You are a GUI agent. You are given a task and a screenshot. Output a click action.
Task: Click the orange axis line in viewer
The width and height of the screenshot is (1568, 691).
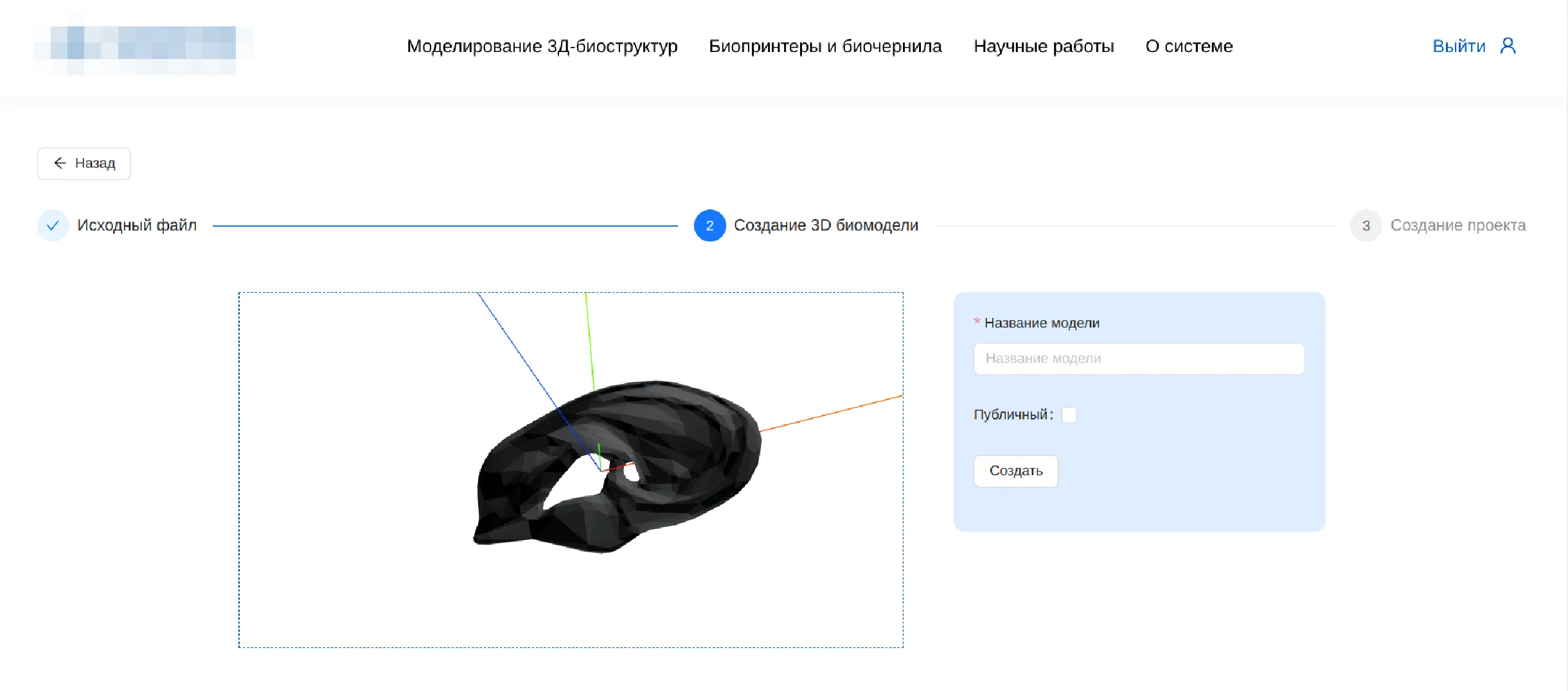point(835,412)
